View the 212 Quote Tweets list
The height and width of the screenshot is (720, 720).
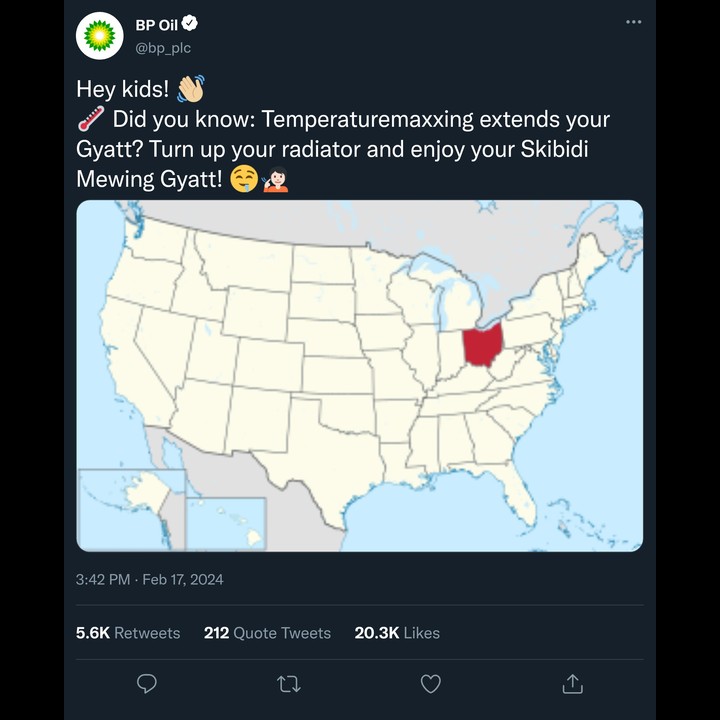coord(267,633)
